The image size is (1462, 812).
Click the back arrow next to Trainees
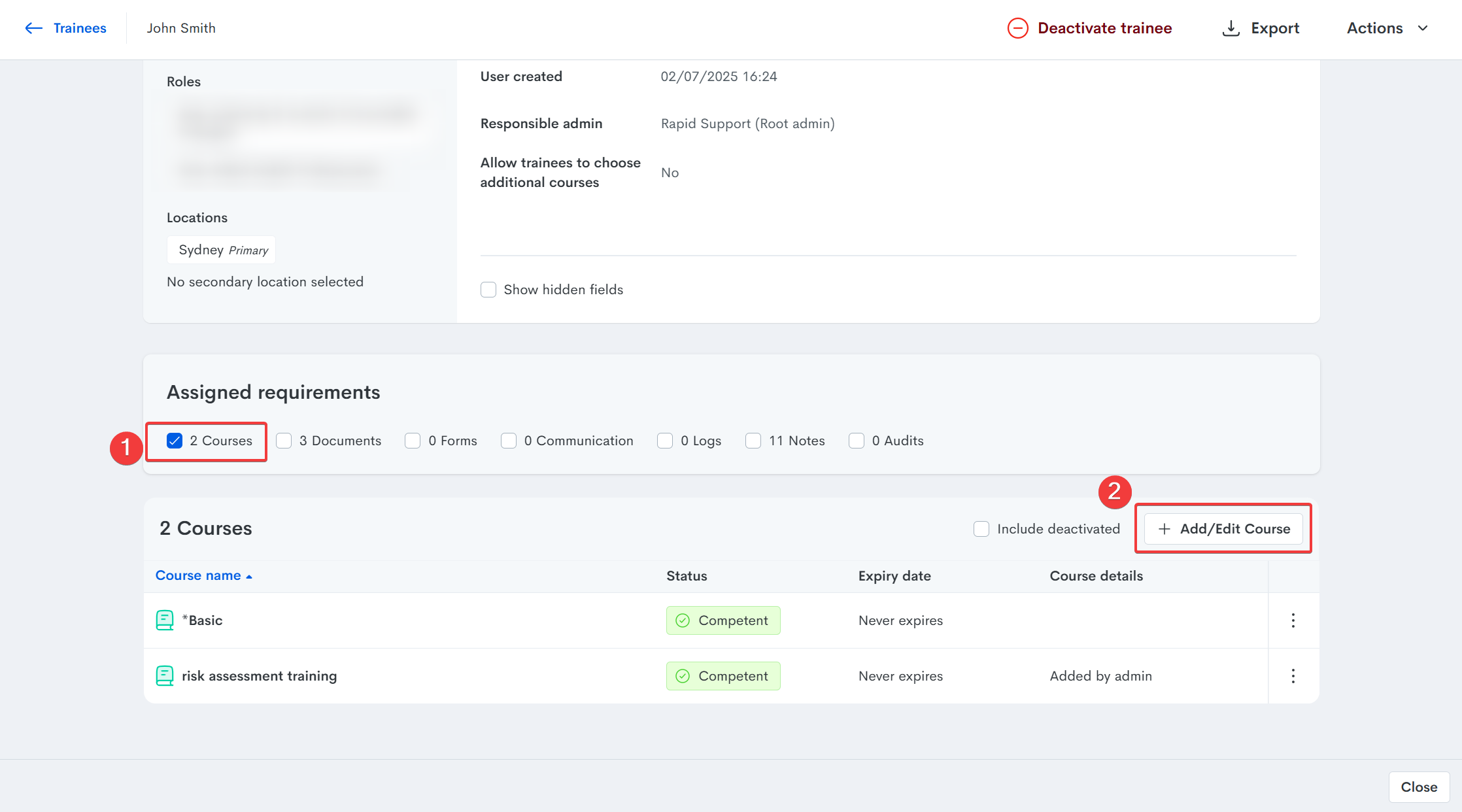click(33, 28)
